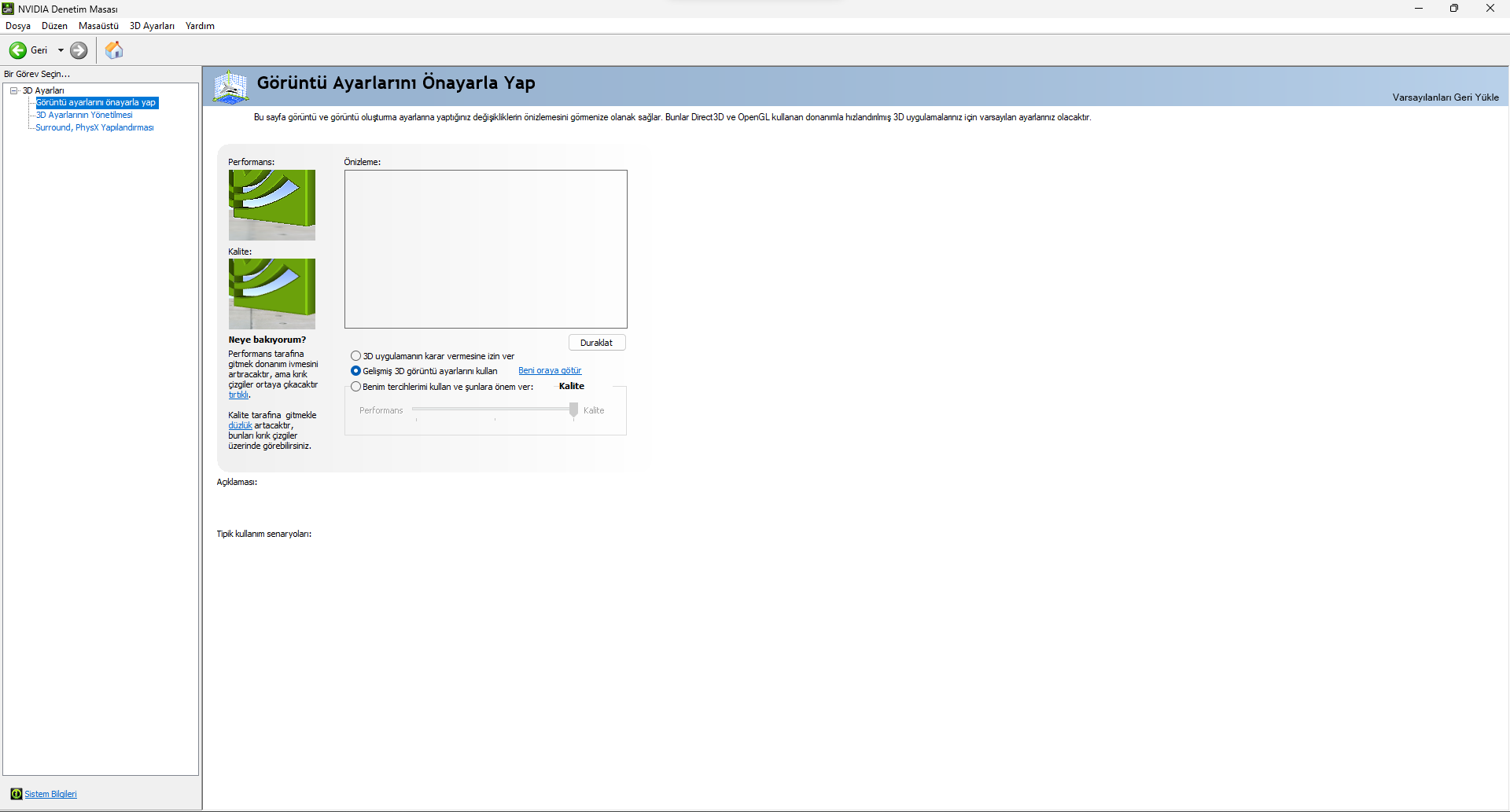1510x812 pixels.
Task: Restore down the NVIDIA window
Action: tap(1454, 9)
